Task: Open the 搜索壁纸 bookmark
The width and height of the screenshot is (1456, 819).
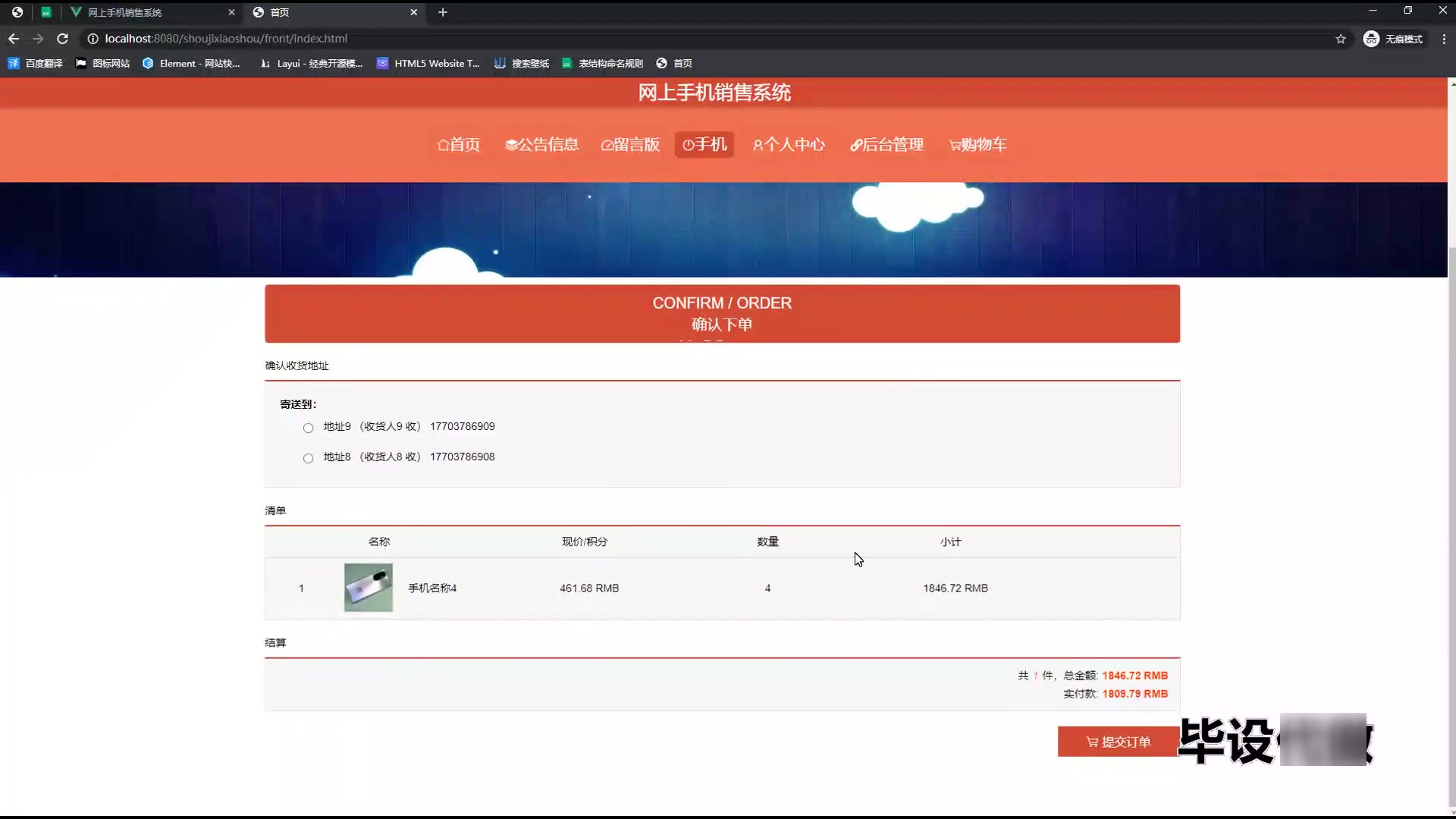Action: click(x=522, y=64)
